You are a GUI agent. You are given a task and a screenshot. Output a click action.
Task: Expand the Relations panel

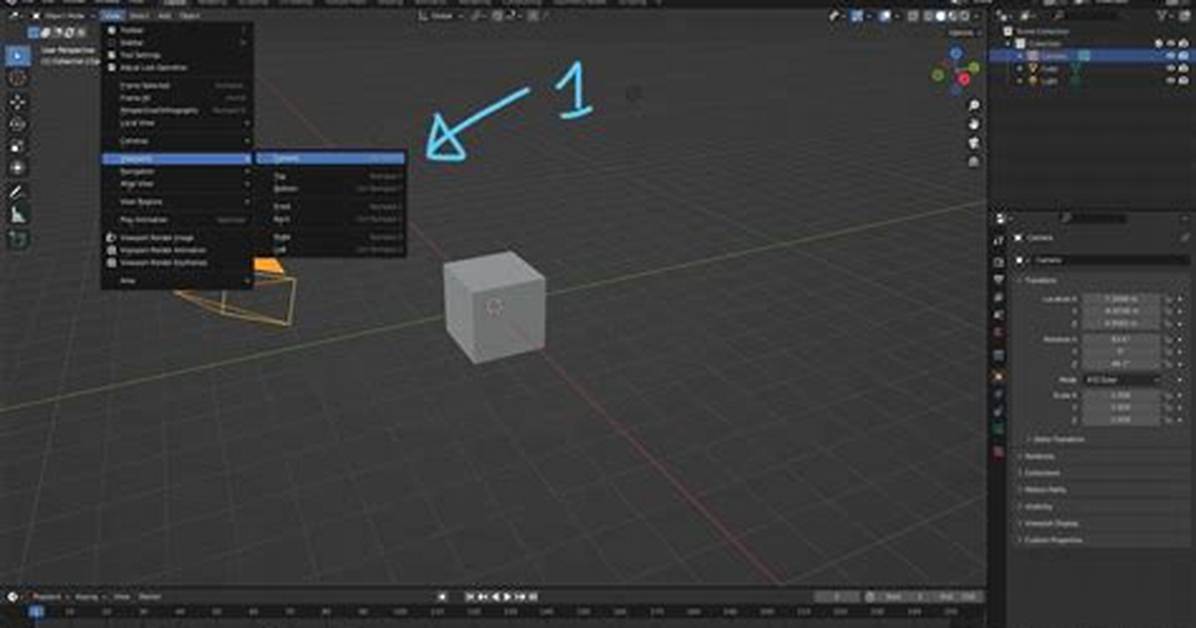[1039, 456]
